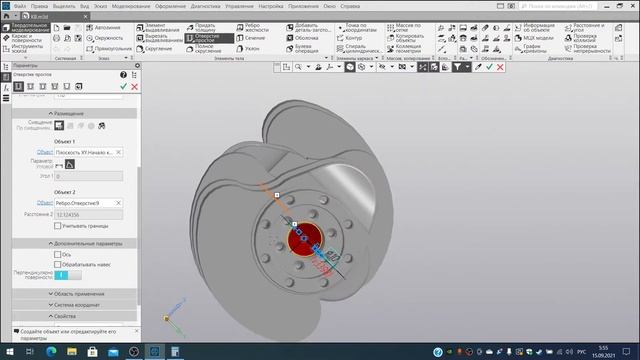The width and height of the screenshot is (640, 360).
Task: Check Обрабатывать навес checkbox
Action: (58, 264)
